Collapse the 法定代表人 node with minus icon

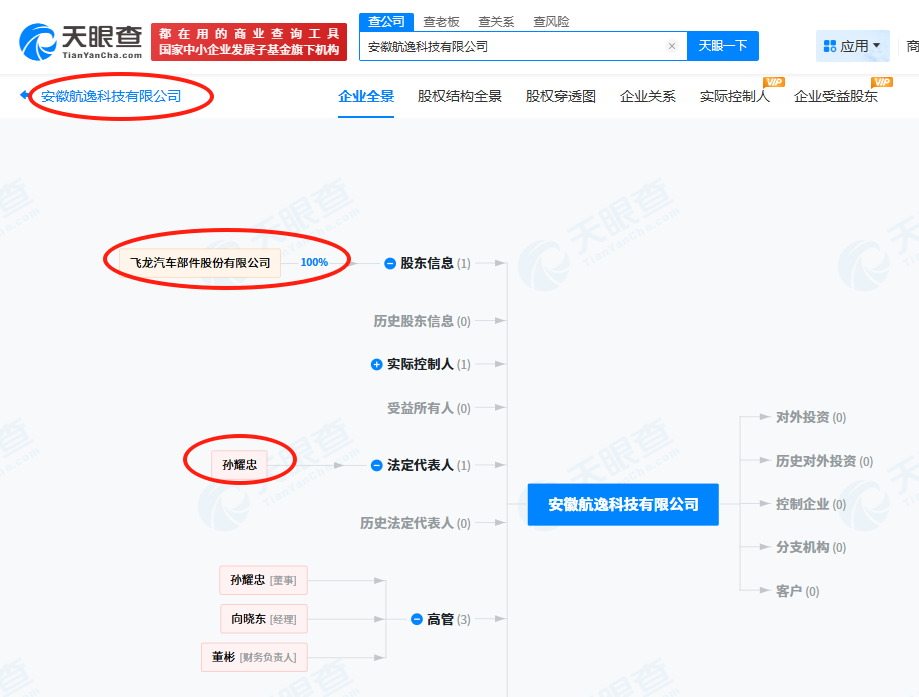coord(377,465)
